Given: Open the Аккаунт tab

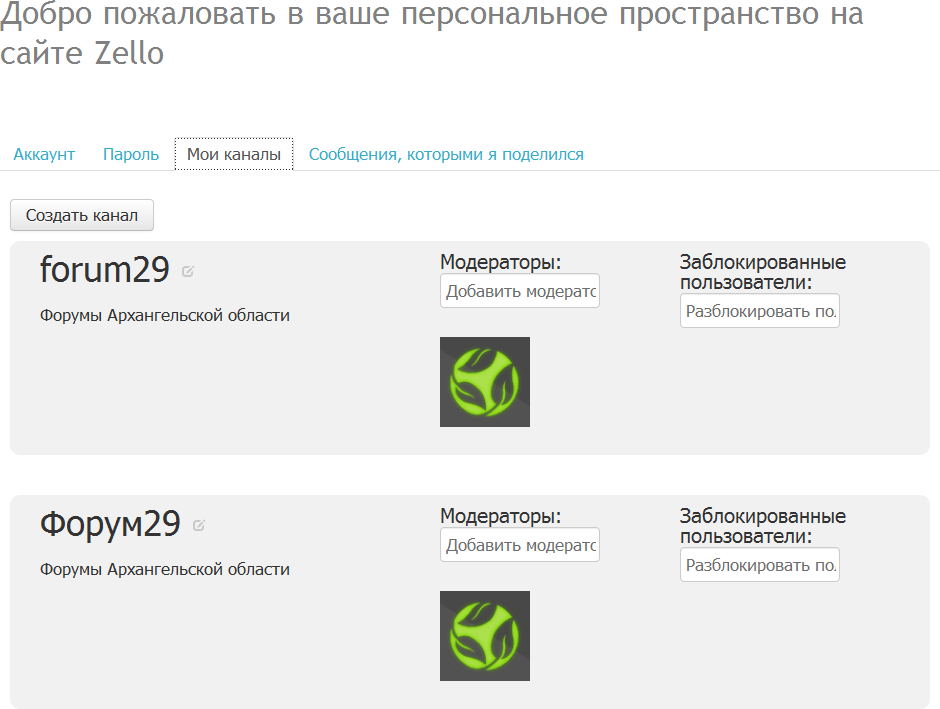Looking at the screenshot, I should 44,155.
